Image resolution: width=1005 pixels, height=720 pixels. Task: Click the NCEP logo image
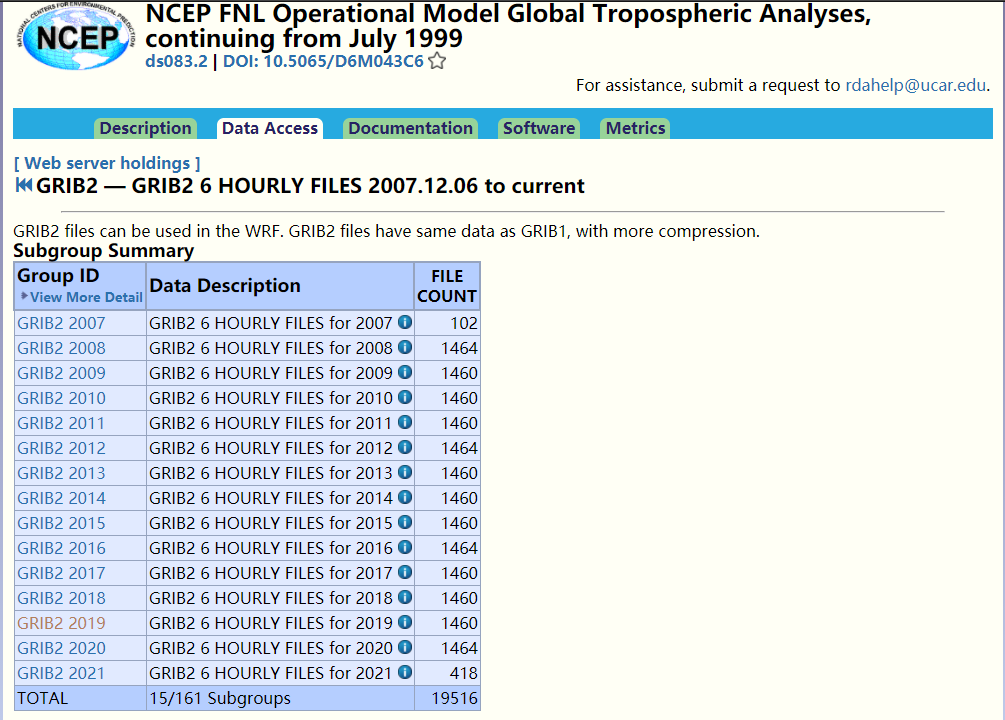click(76, 37)
